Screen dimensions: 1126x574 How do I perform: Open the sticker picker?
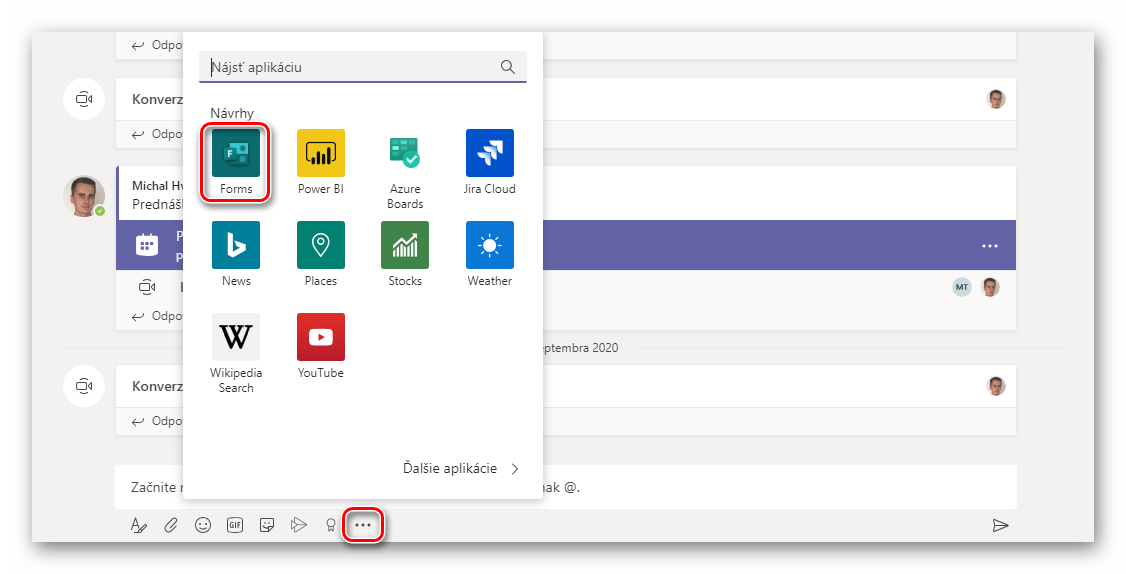click(267, 525)
